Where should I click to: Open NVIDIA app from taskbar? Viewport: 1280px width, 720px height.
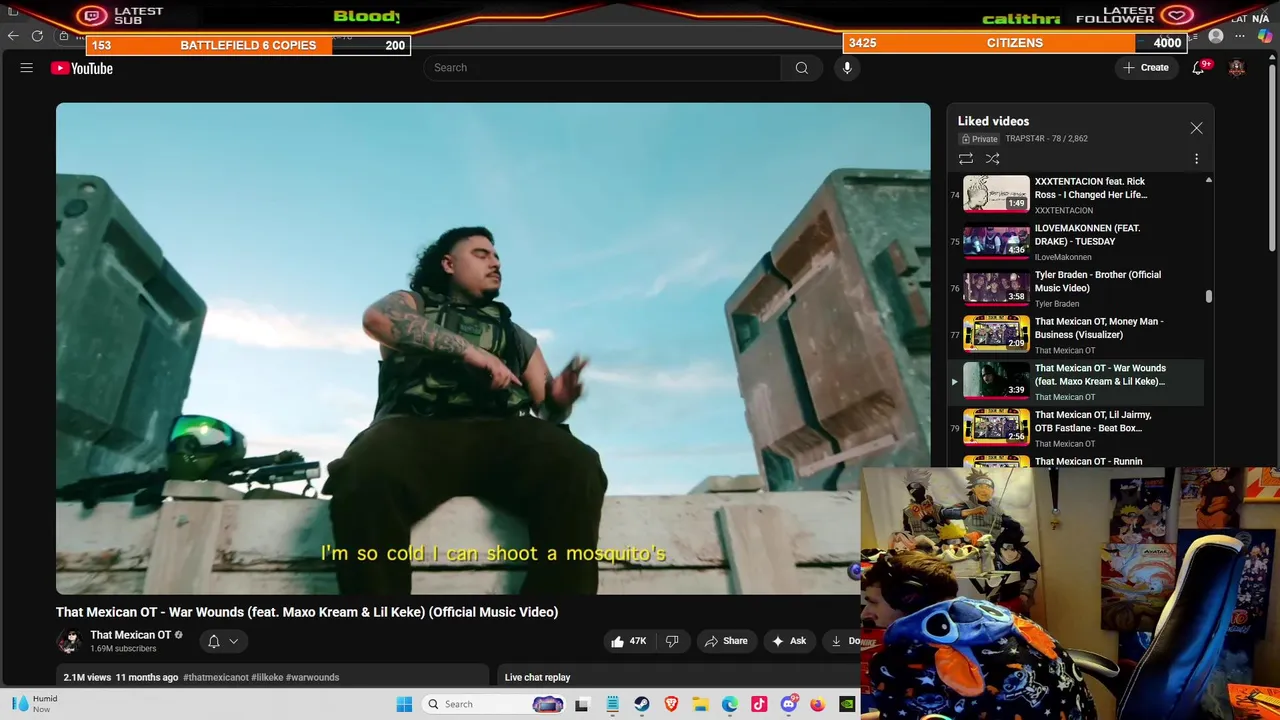click(x=847, y=704)
